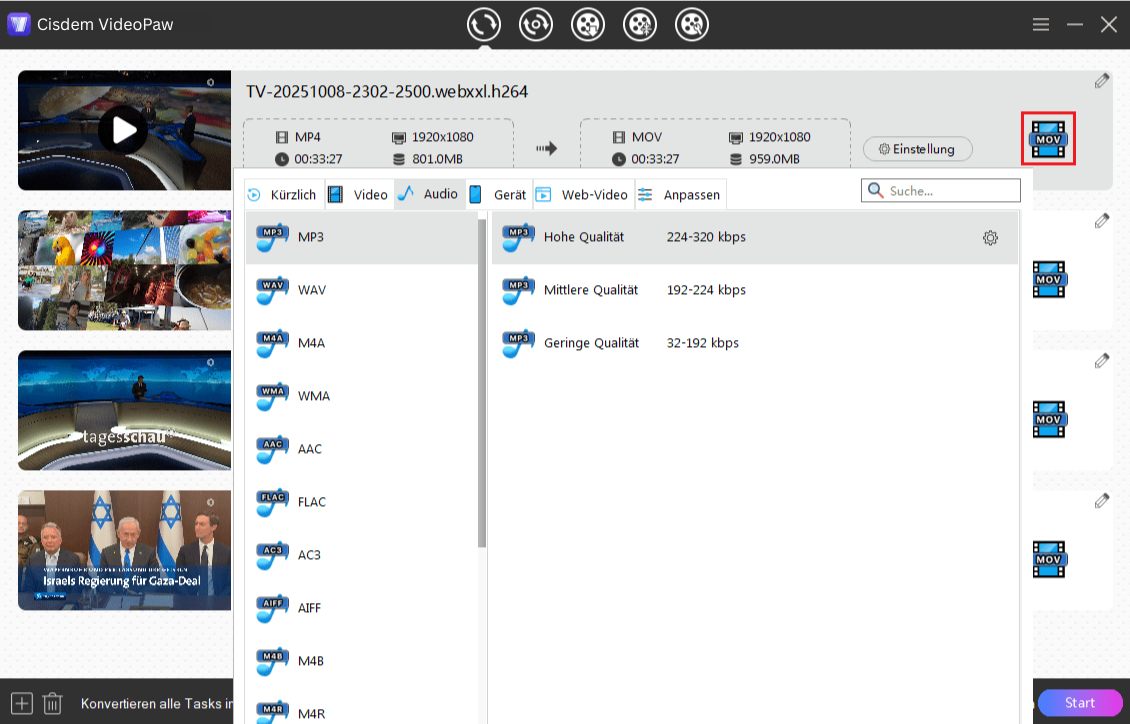Play the first video thumbnail
Screen dimensions: 1130x724
tap(123, 130)
